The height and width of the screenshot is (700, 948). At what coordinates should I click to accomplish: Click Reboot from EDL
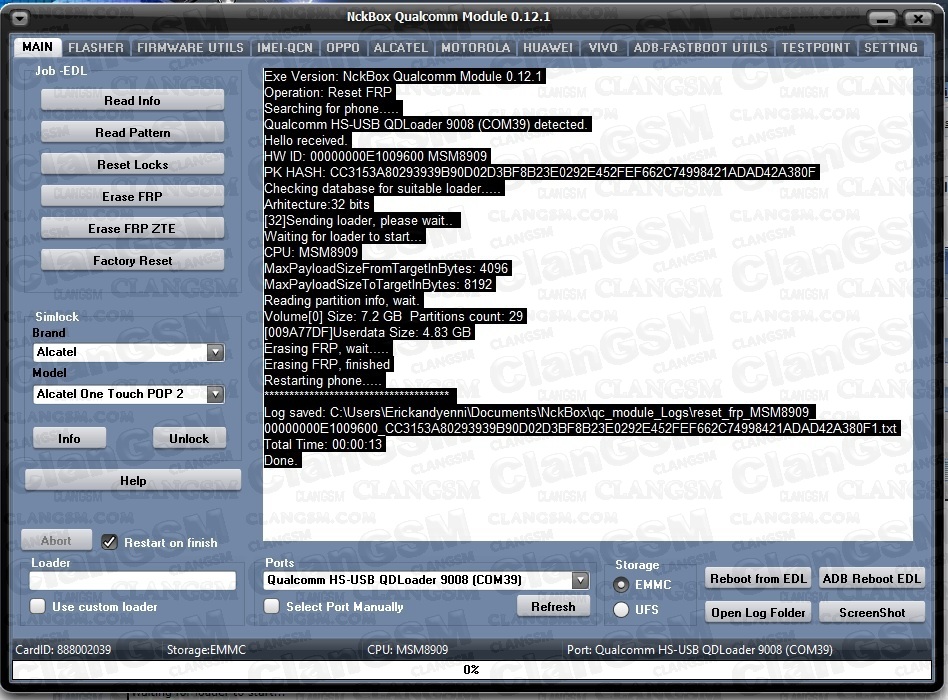(758, 578)
